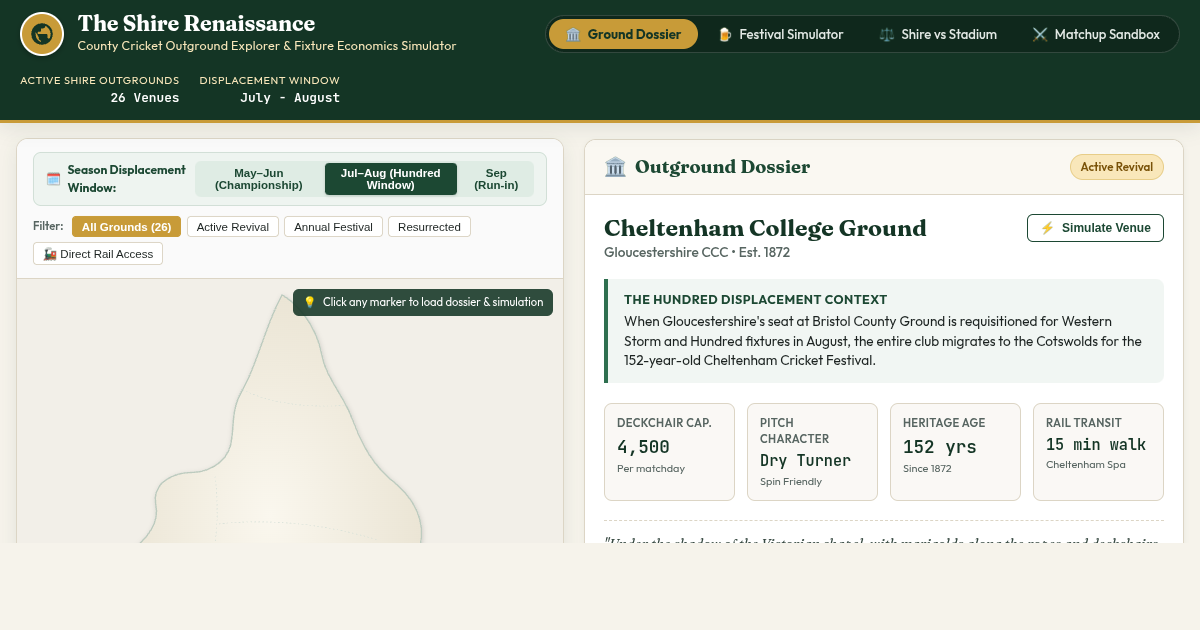Click the train icon in Direct Rail Access
The height and width of the screenshot is (630, 1200).
(50, 254)
